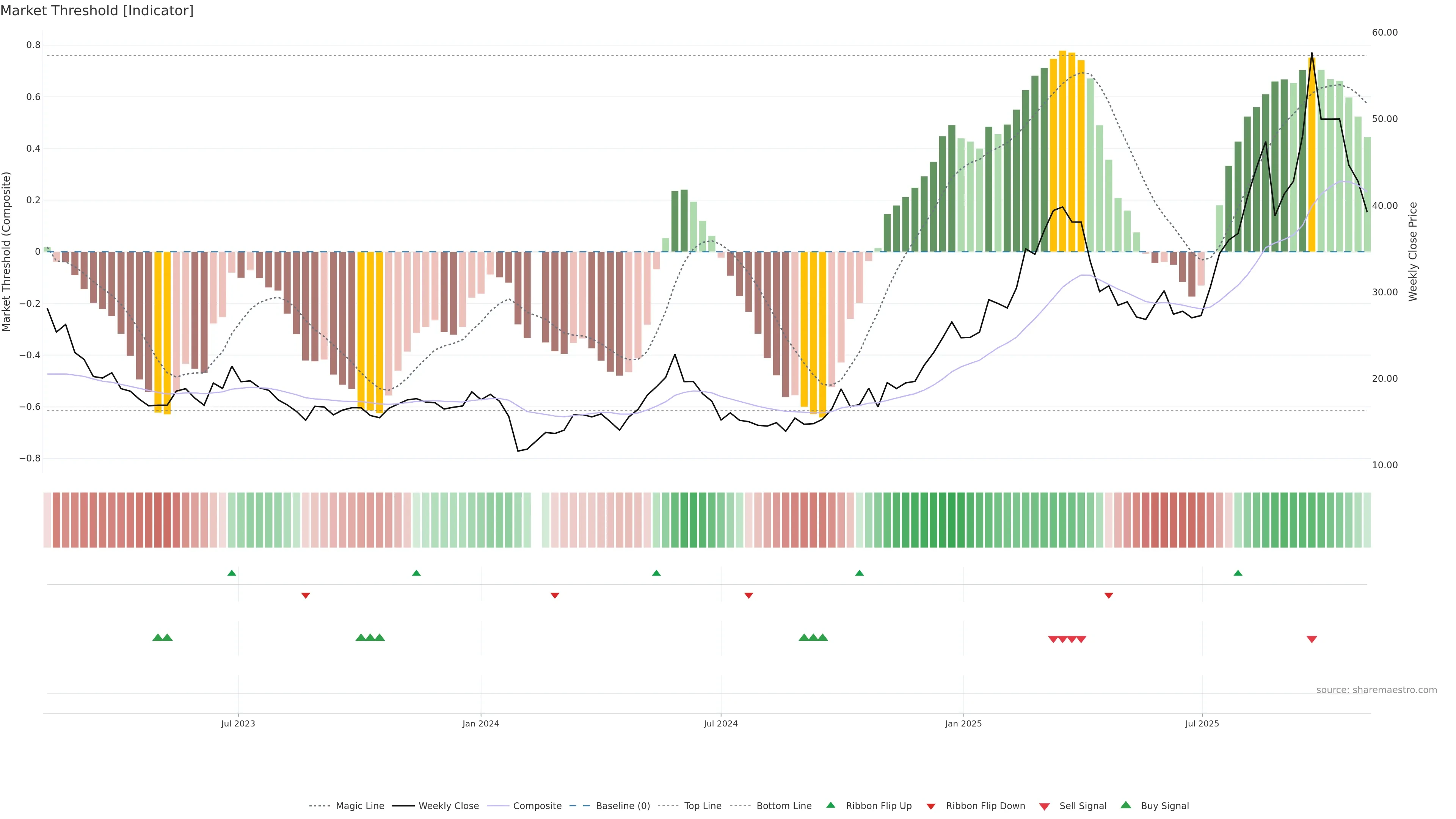Select the lone sell signal marker after Jul 2025
Image resolution: width=1456 pixels, height=819 pixels.
pos(1312,639)
